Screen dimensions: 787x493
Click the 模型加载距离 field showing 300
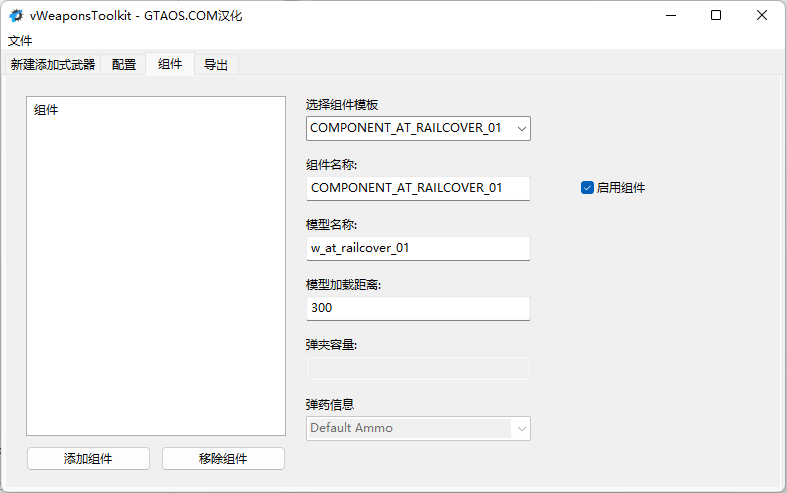pyautogui.click(x=418, y=308)
